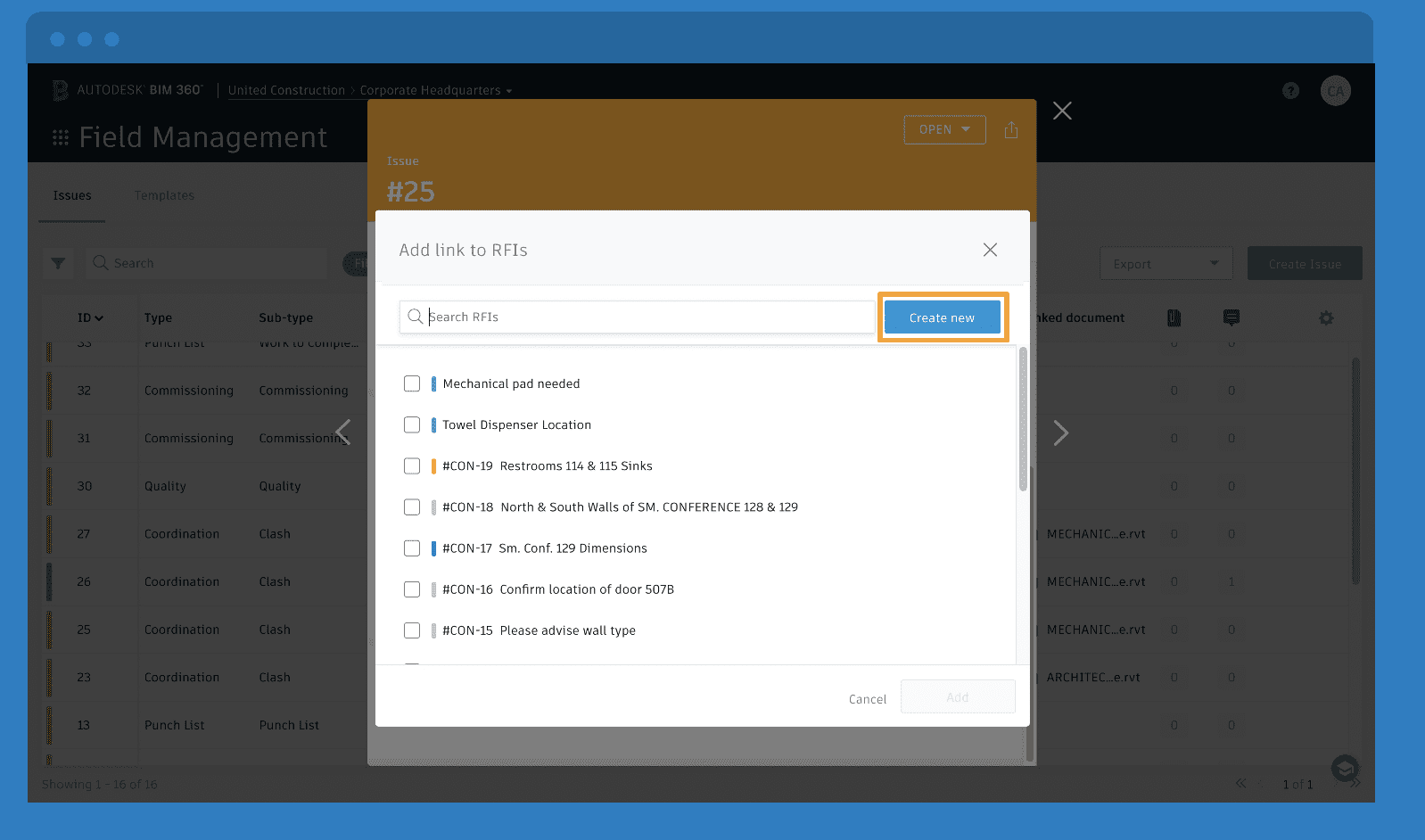
Task: Click the Autodesk BIM 360 logo
Action: point(128,90)
